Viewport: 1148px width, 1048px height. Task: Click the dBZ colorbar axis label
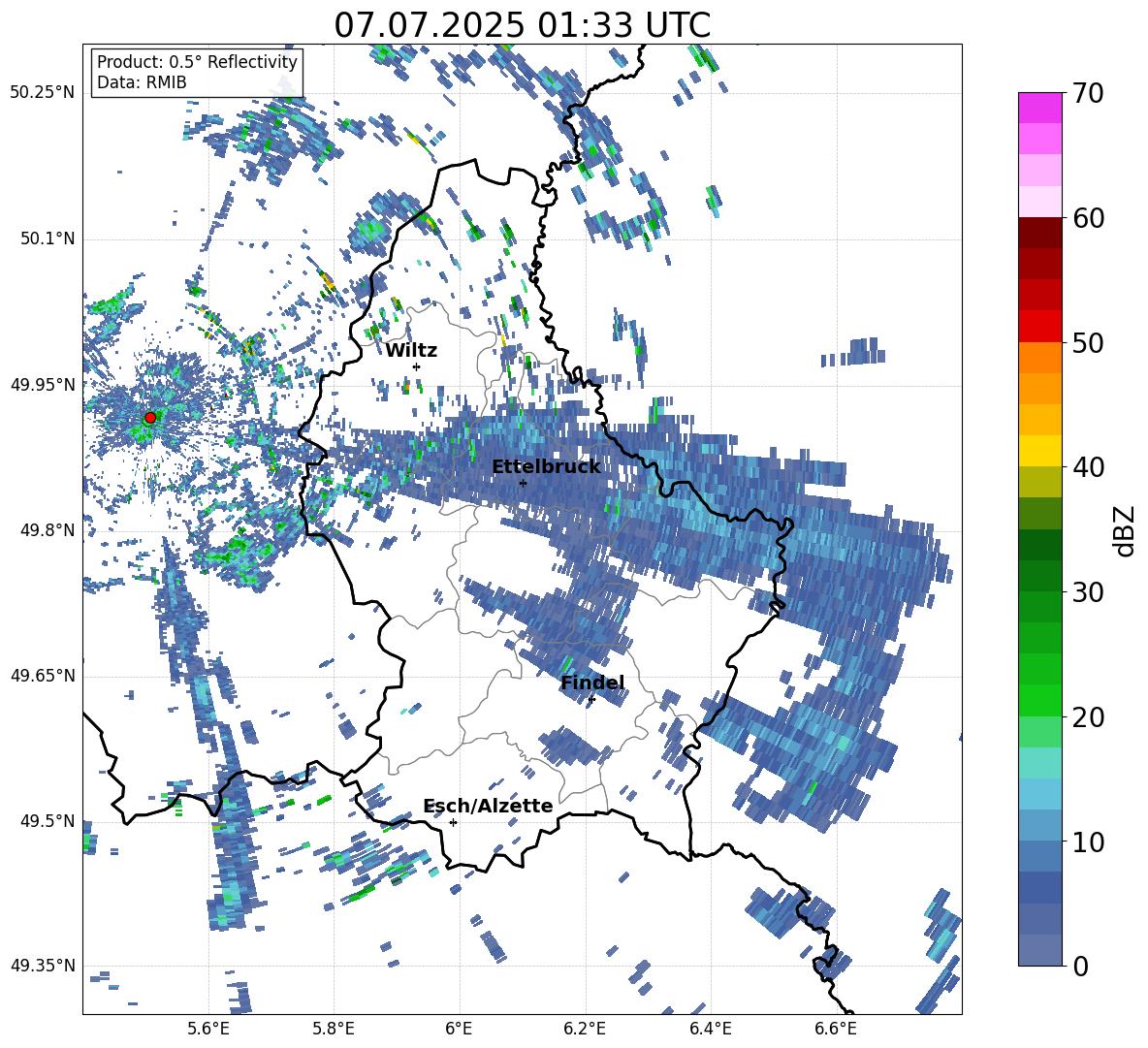click(1126, 530)
